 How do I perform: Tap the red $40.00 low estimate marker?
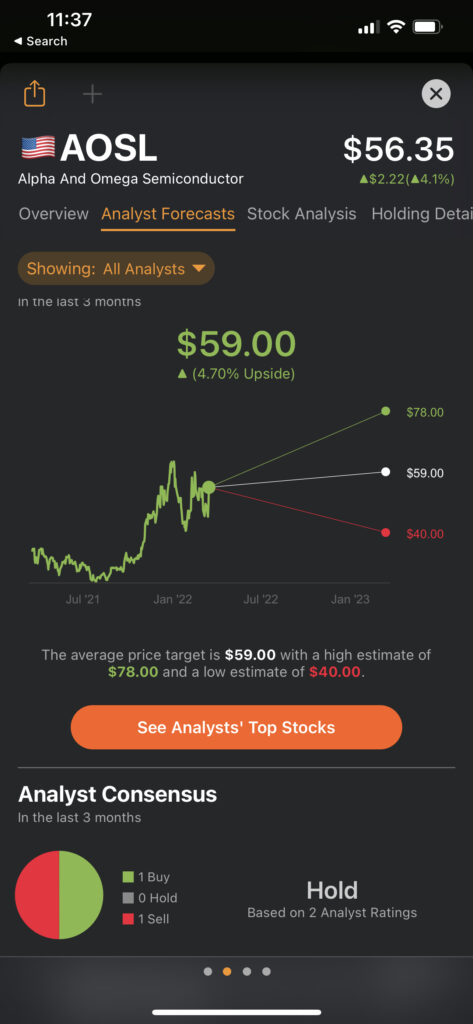[x=385, y=533]
